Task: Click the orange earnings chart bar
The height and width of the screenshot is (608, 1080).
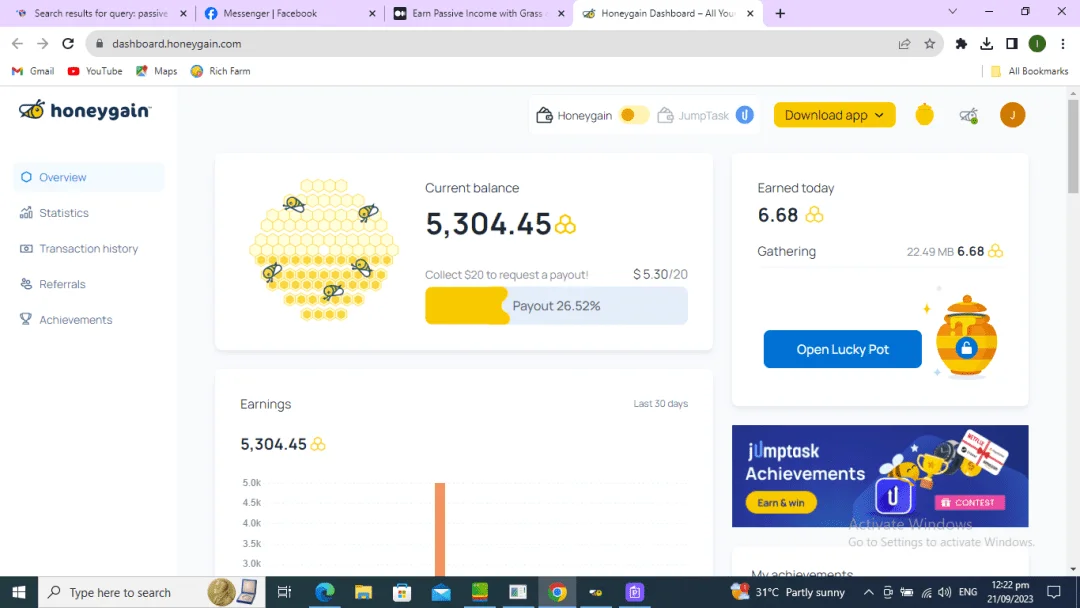Action: pyautogui.click(x=439, y=529)
